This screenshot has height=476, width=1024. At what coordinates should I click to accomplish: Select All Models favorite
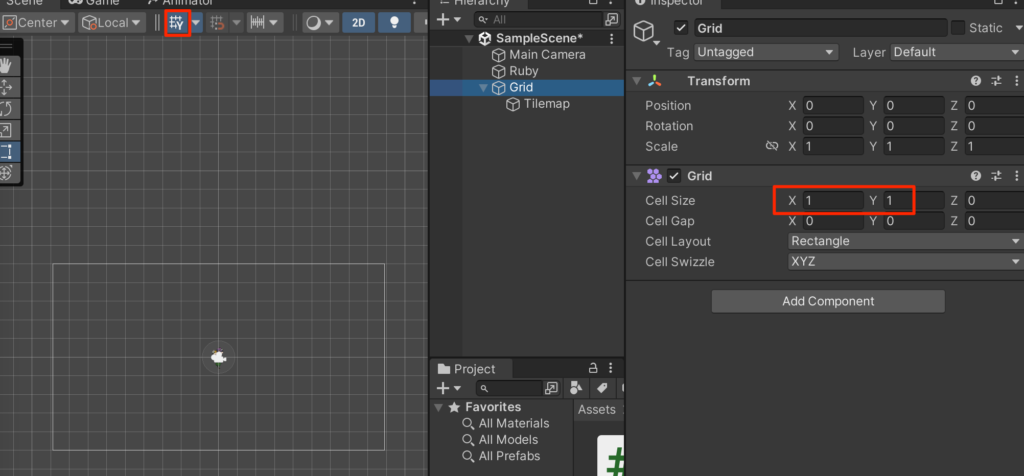[508, 439]
